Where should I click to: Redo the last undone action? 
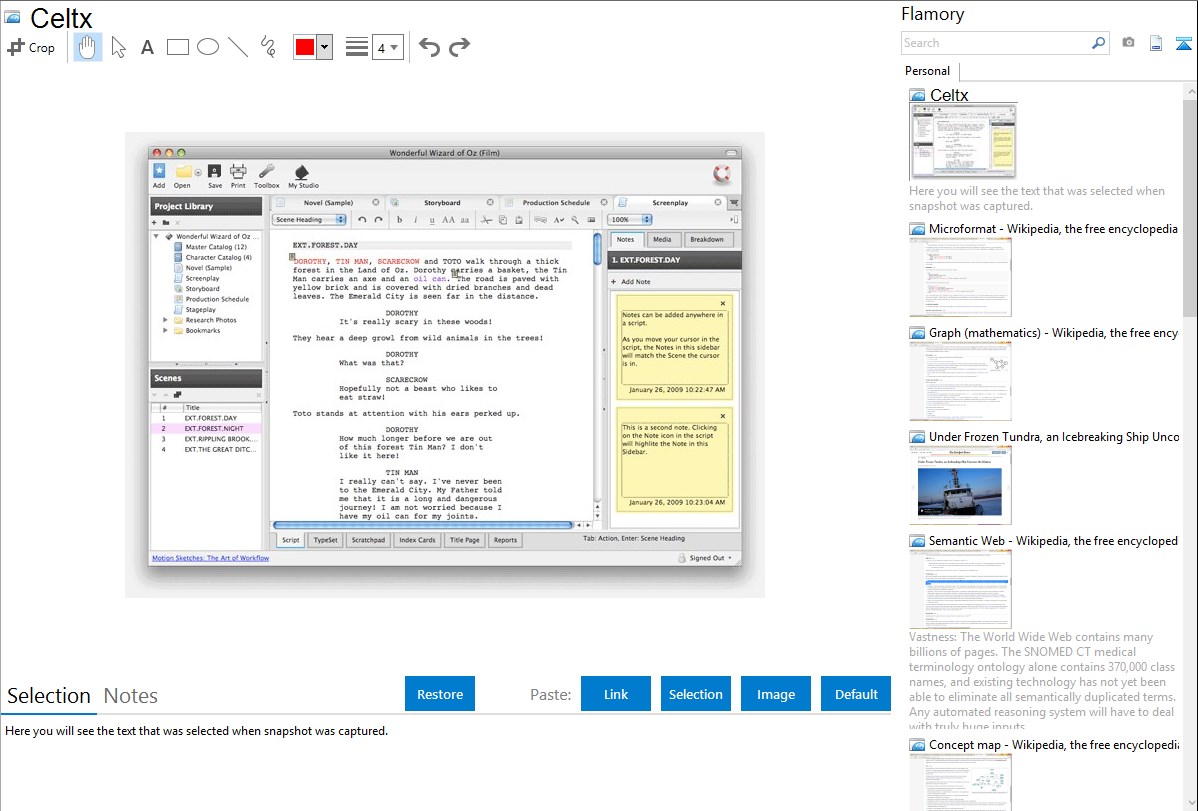459,47
